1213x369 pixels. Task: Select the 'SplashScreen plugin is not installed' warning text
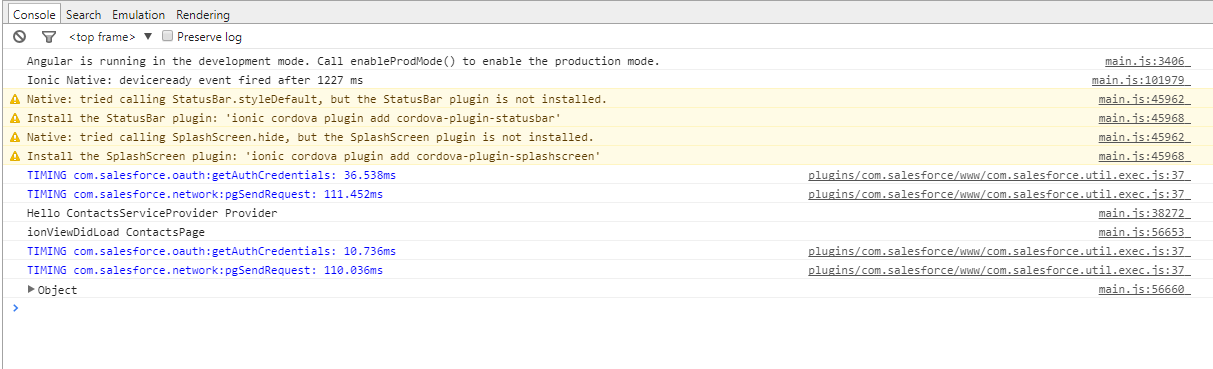tap(310, 137)
